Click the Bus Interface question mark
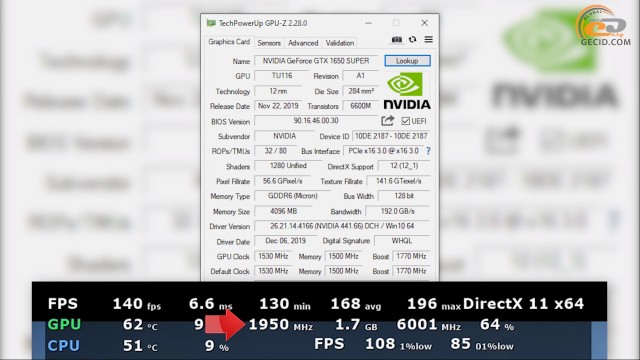 [x=428, y=151]
